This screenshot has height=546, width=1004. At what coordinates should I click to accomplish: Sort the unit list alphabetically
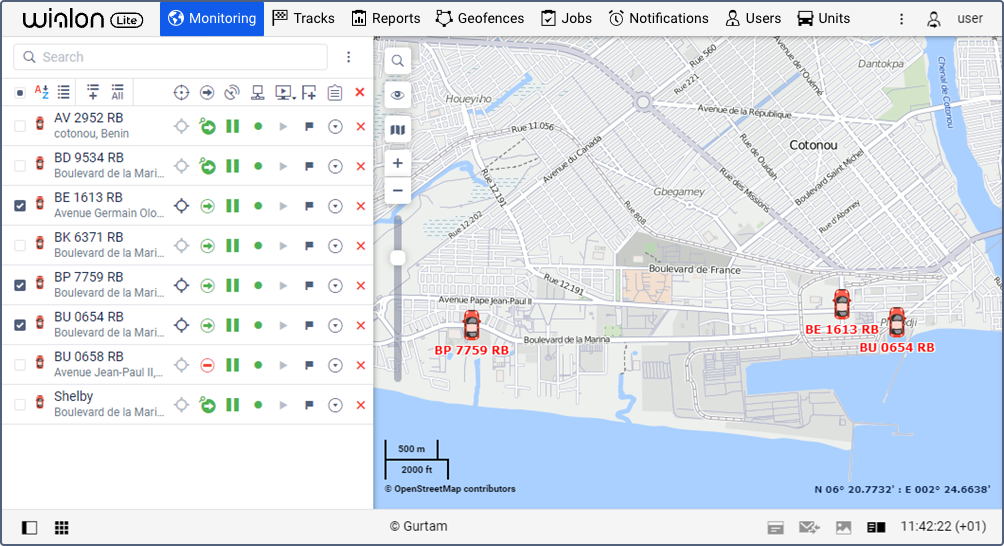coord(42,92)
